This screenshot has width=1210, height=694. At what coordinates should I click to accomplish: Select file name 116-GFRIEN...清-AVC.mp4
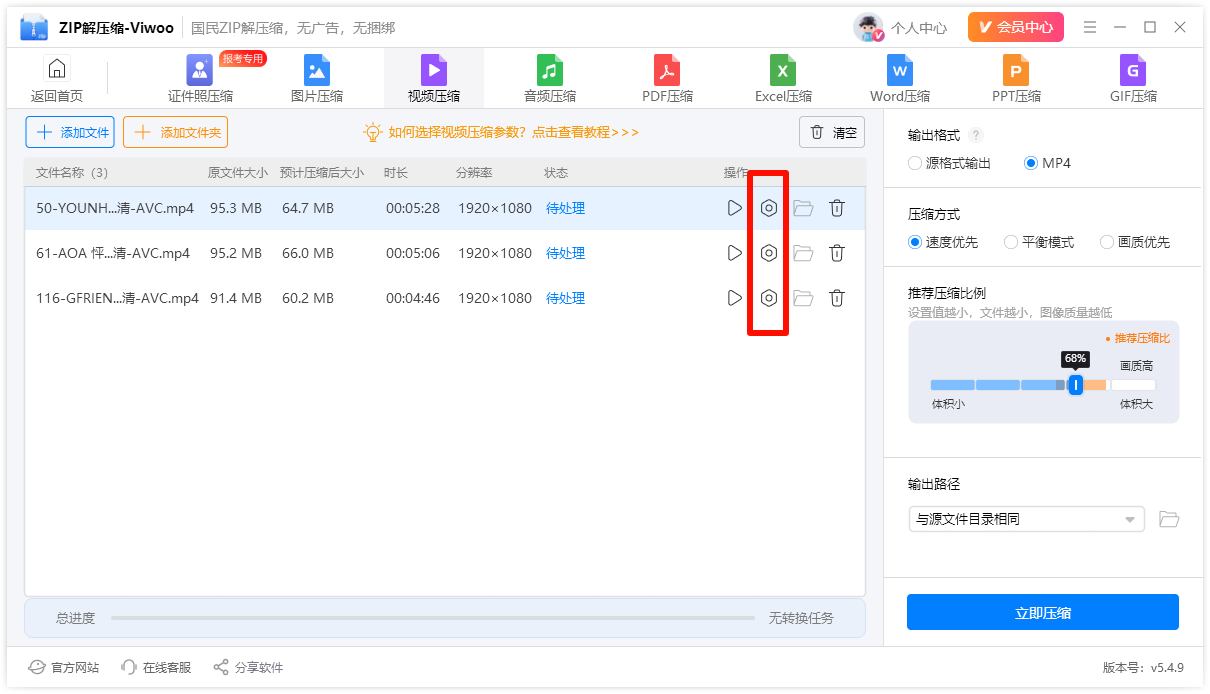click(x=117, y=298)
